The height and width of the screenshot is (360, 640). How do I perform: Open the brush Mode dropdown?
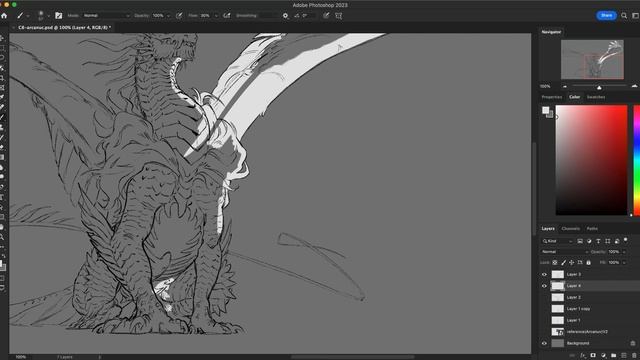[106, 16]
